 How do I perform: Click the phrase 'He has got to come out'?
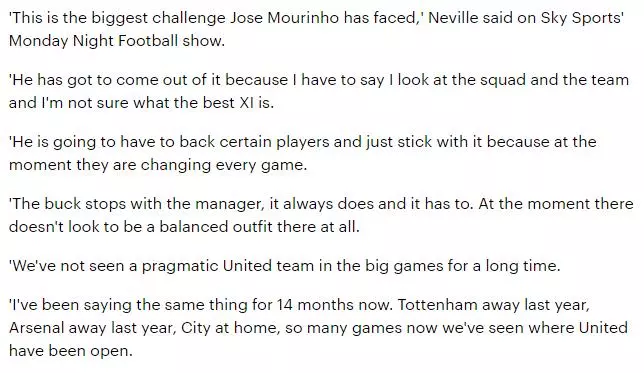[x=102, y=80]
